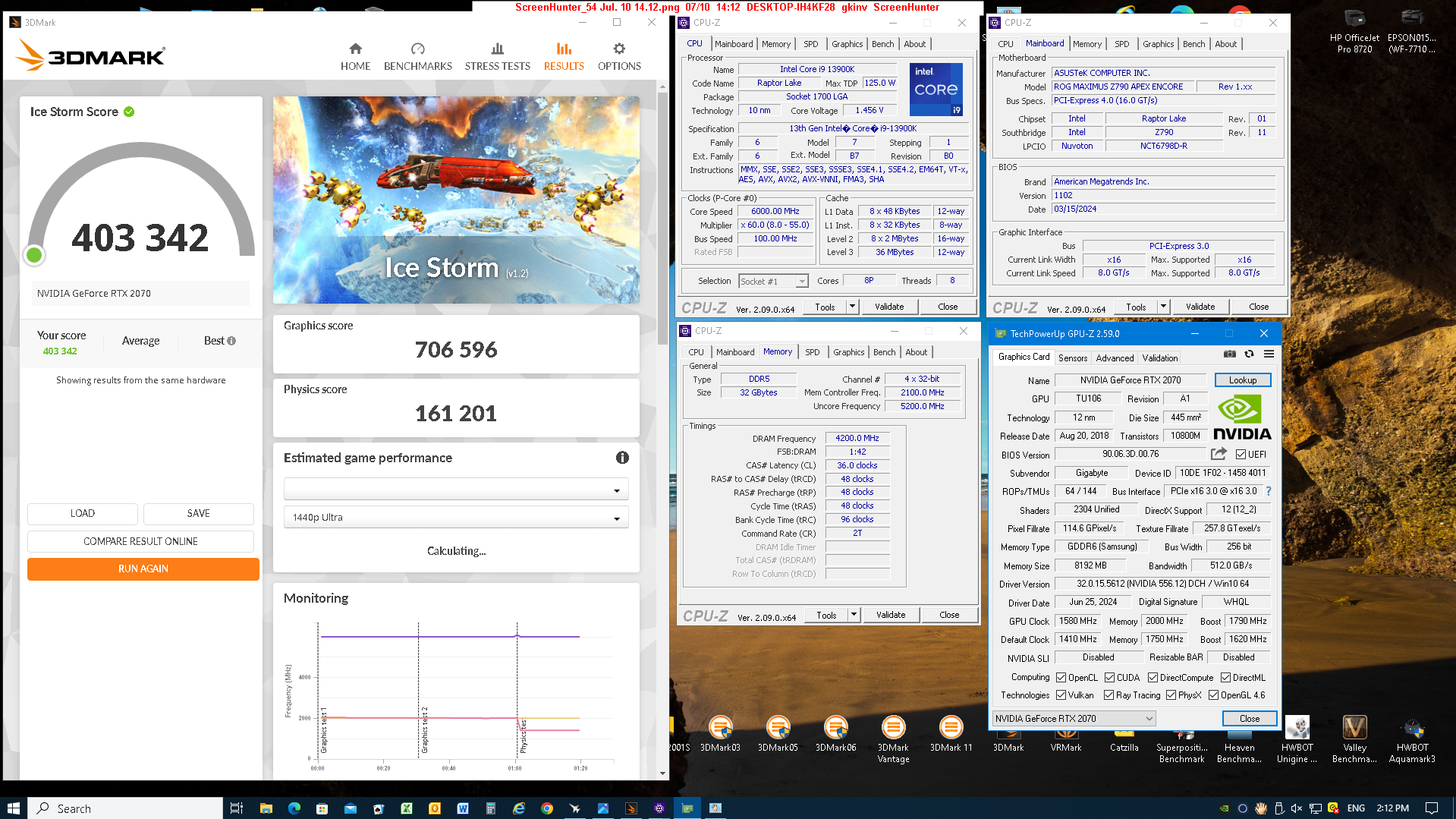Screen dimensions: 1456x819
Task: Open OPTIONS in 3DMark navigation
Action: (619, 57)
